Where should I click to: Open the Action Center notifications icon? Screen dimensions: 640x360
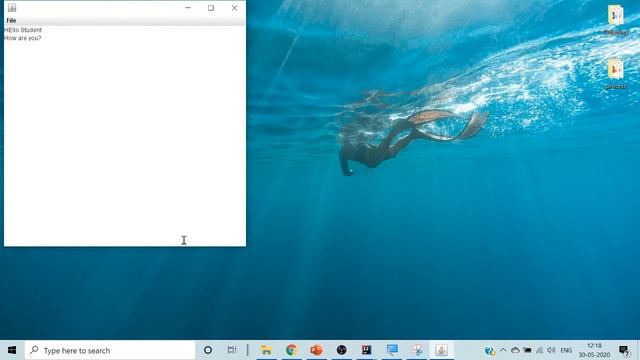[624, 350]
